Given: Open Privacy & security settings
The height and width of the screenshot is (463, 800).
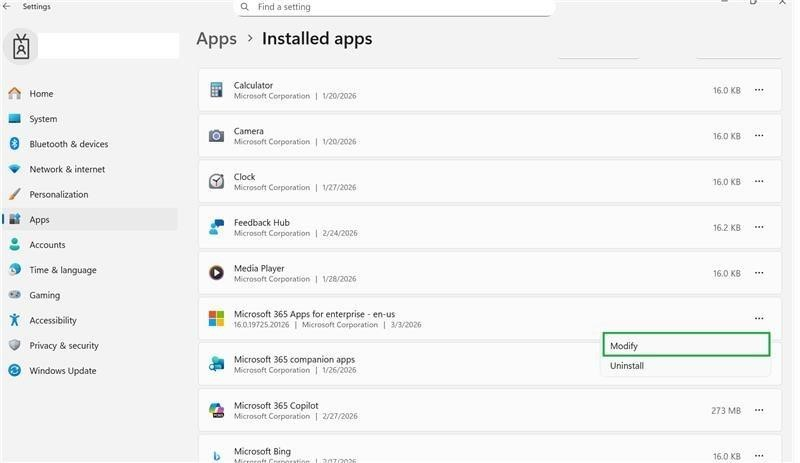Looking at the screenshot, I should 90,345.
